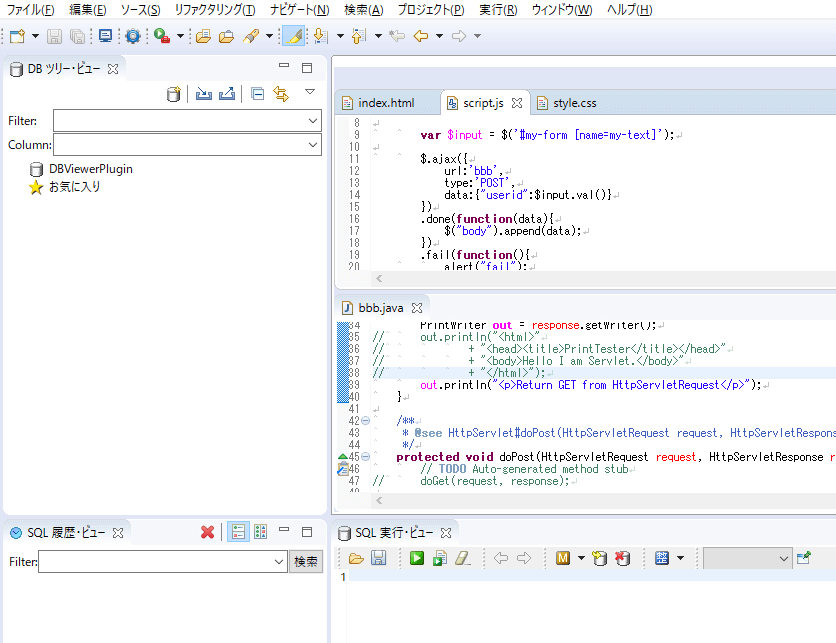Open the ヘルプ(H) menu
Viewport: 836px width, 643px height.
[630, 10]
